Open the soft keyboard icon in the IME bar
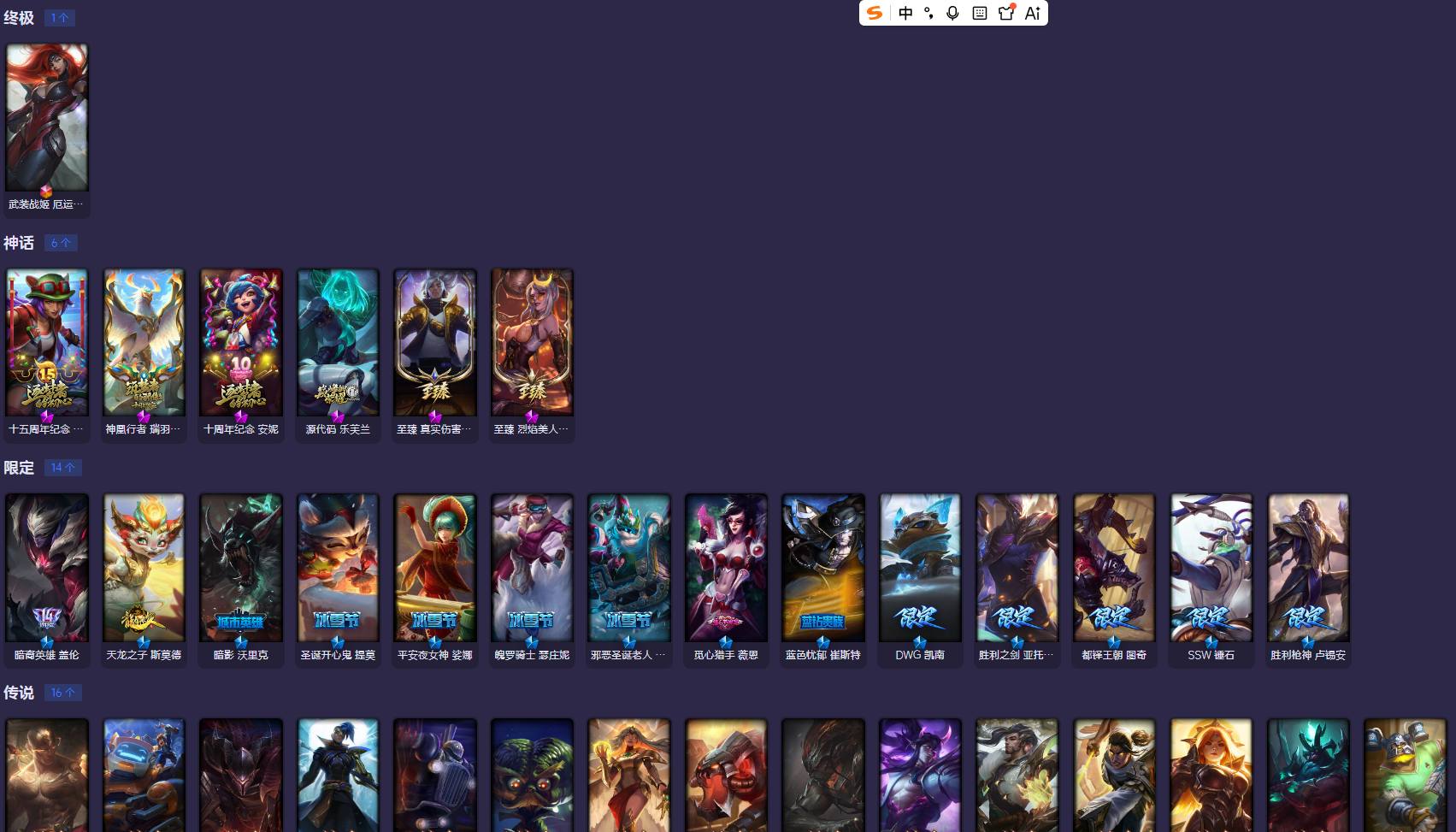This screenshot has height=832, width=1456. [x=980, y=13]
